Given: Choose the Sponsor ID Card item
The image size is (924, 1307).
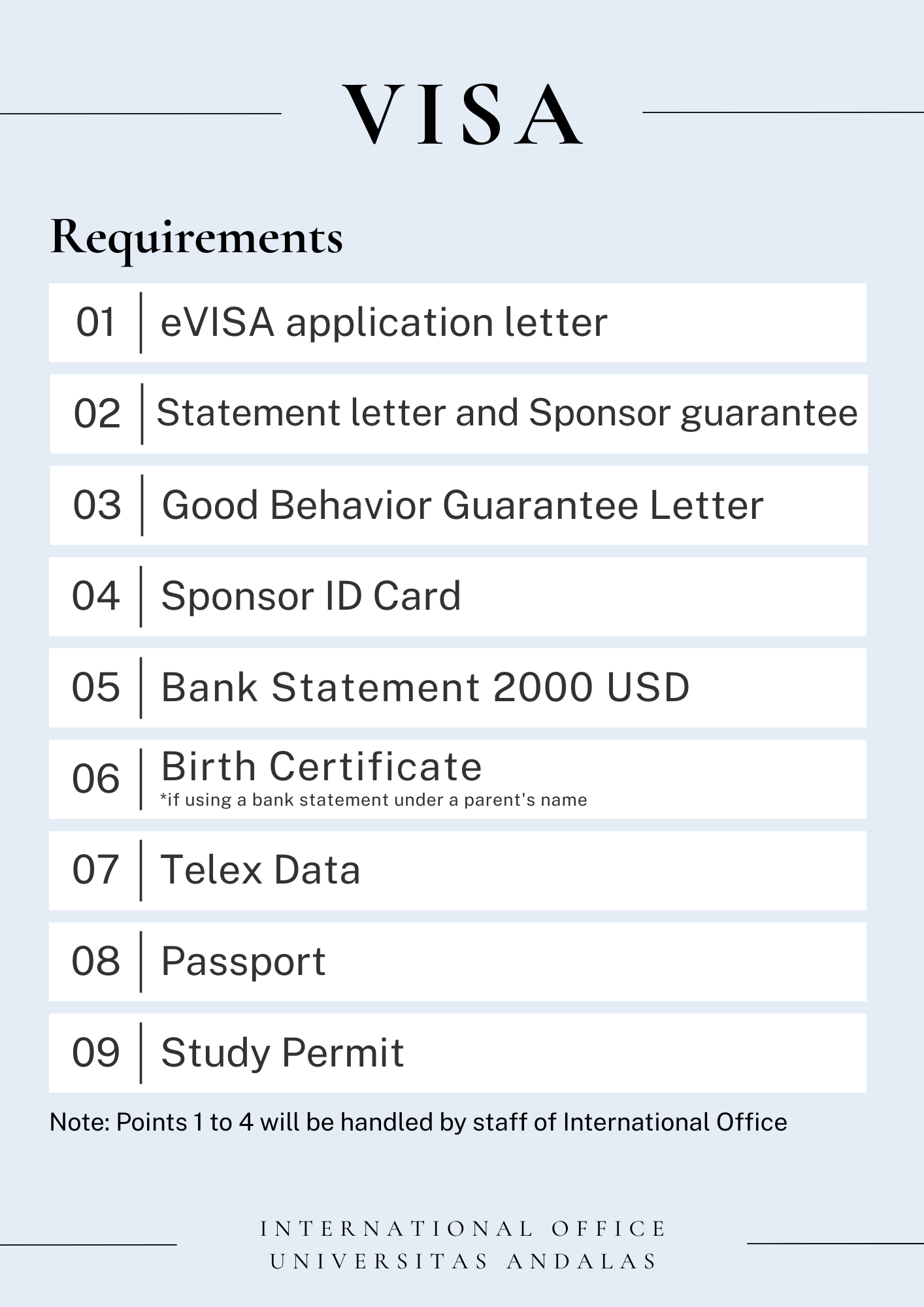Looking at the screenshot, I should pos(311,596).
